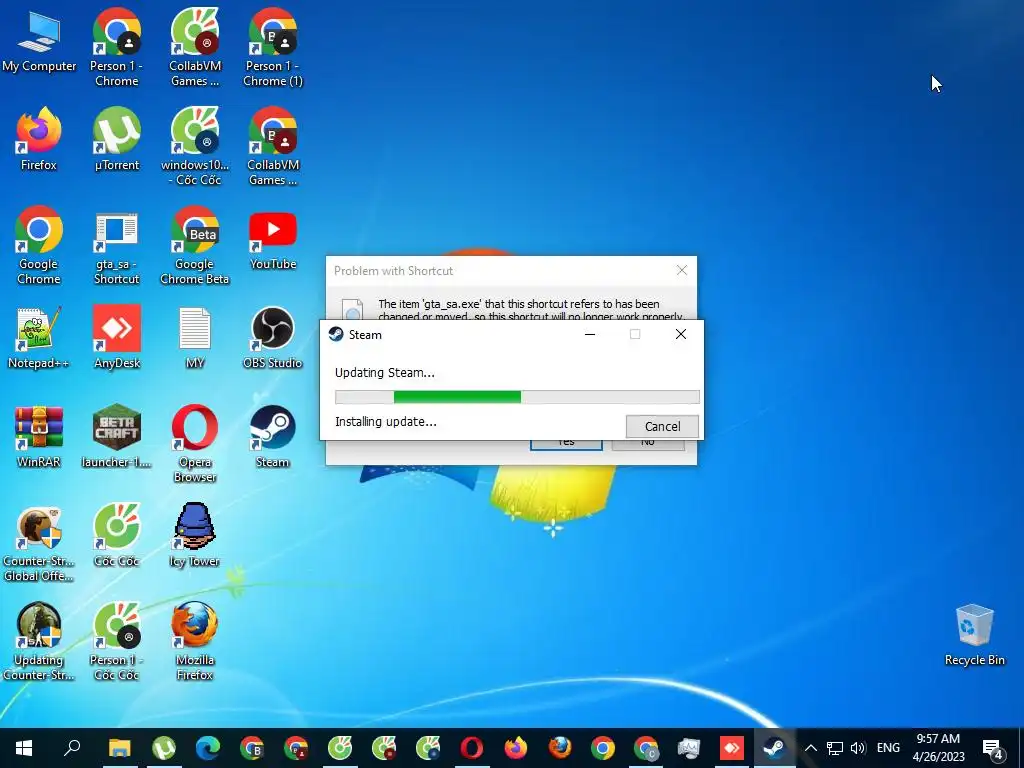Click the green Updating Steam progress bar
The width and height of the screenshot is (1024, 768).
click(x=517, y=397)
